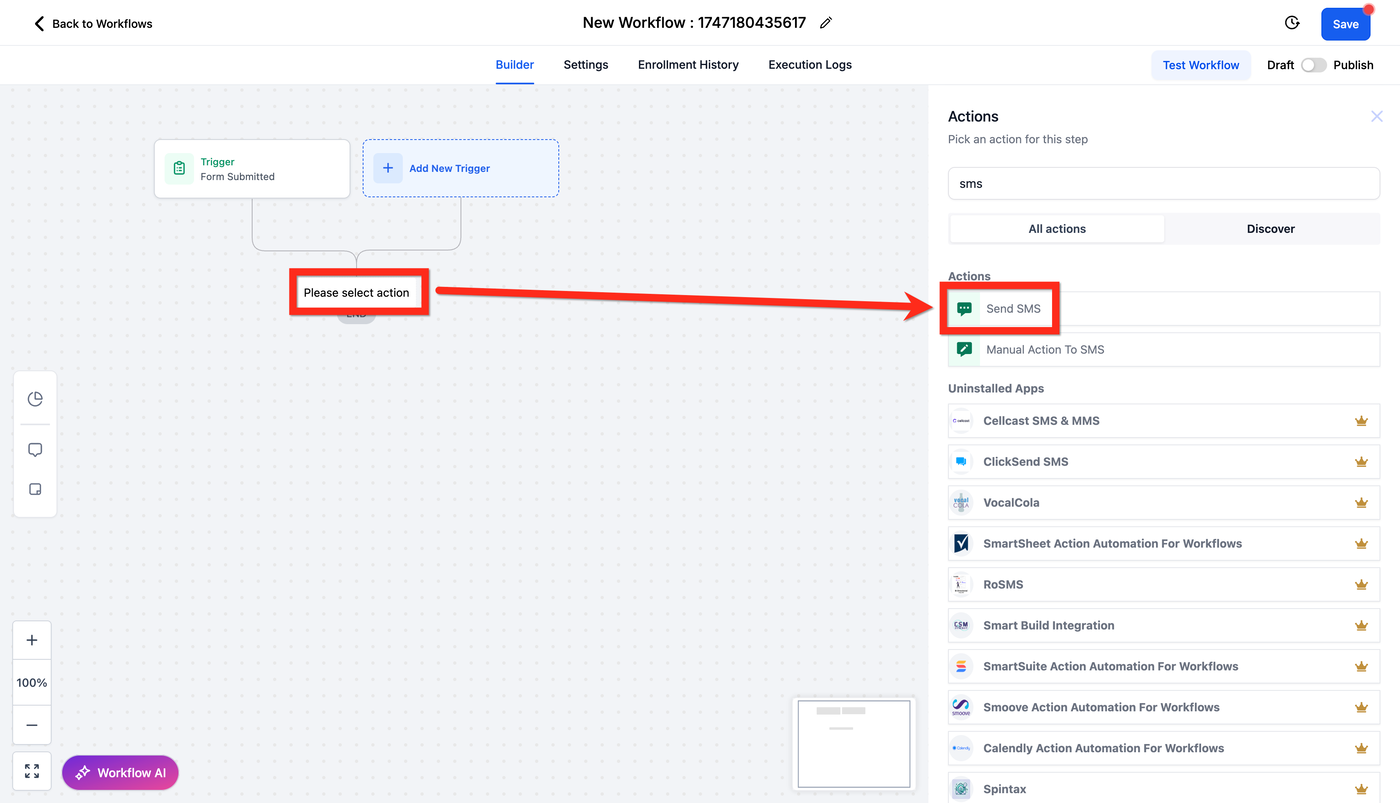The width and height of the screenshot is (1400, 803).
Task: Click the Save button
Action: (1345, 24)
